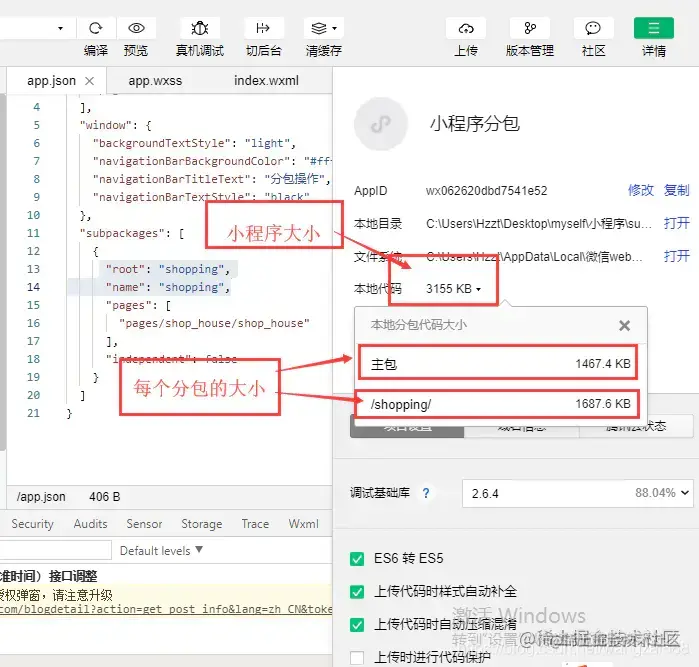The height and width of the screenshot is (667, 699).
Task: Click the clear cache (清缓存) layers icon
Action: (319, 29)
